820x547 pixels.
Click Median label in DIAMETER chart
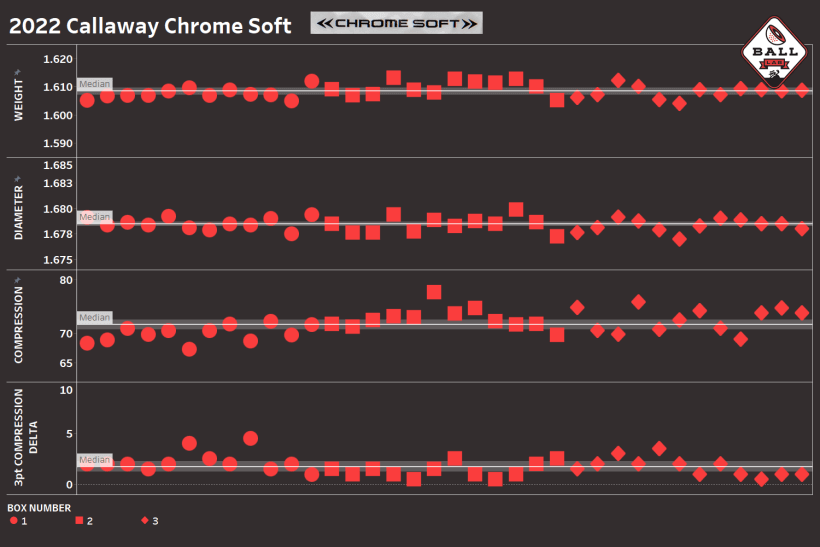[94, 217]
